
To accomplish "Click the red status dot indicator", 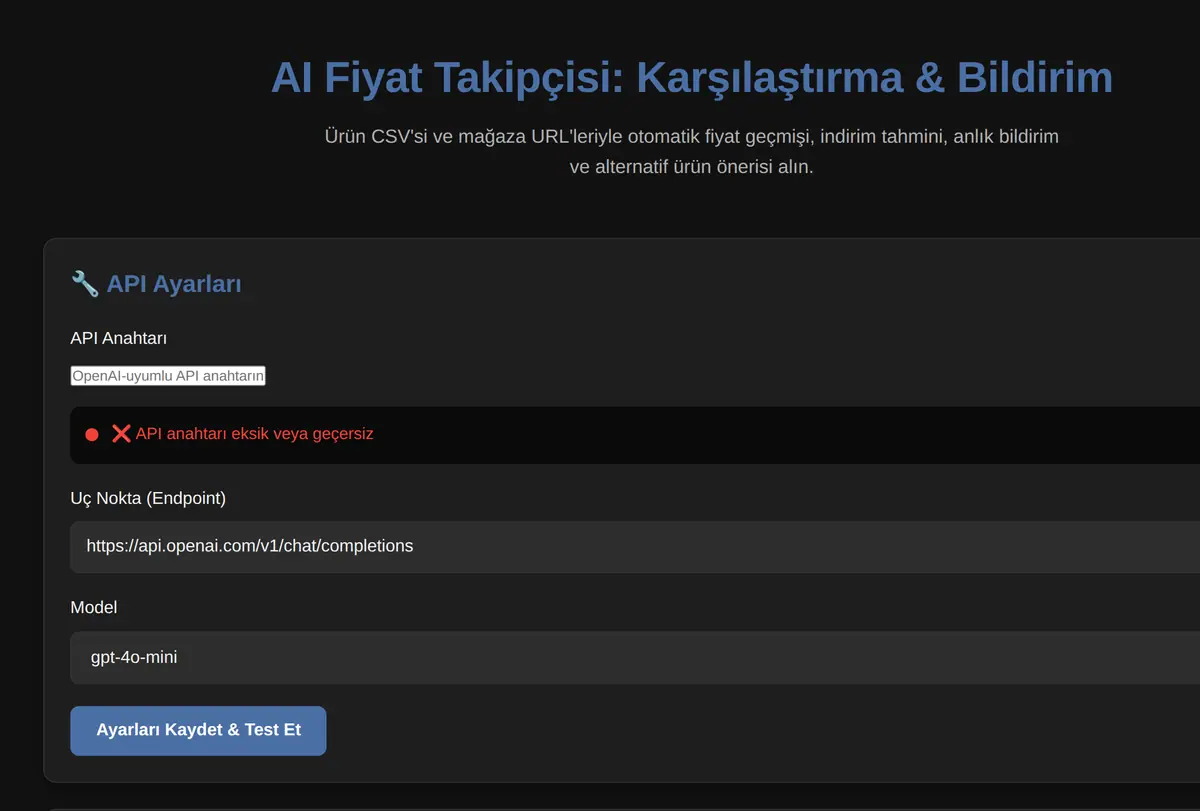I will tap(92, 435).
